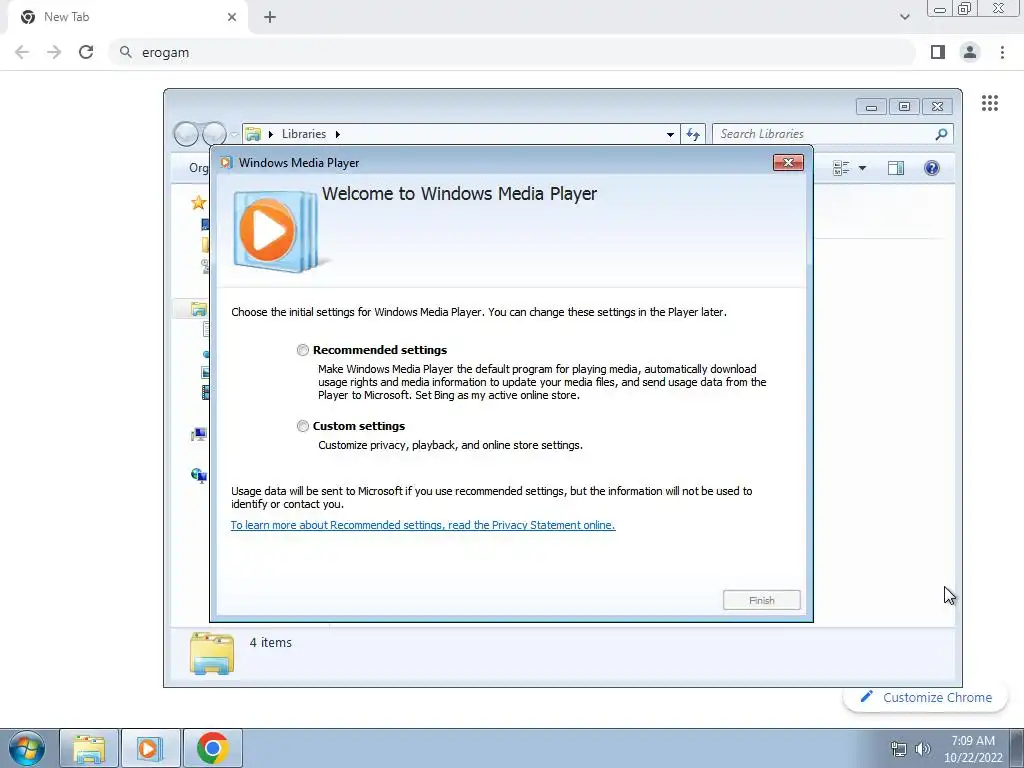Screen dimensions: 1024x768
Task: Expand the arrow after Libraries breadcrumb
Action: [x=338, y=135]
